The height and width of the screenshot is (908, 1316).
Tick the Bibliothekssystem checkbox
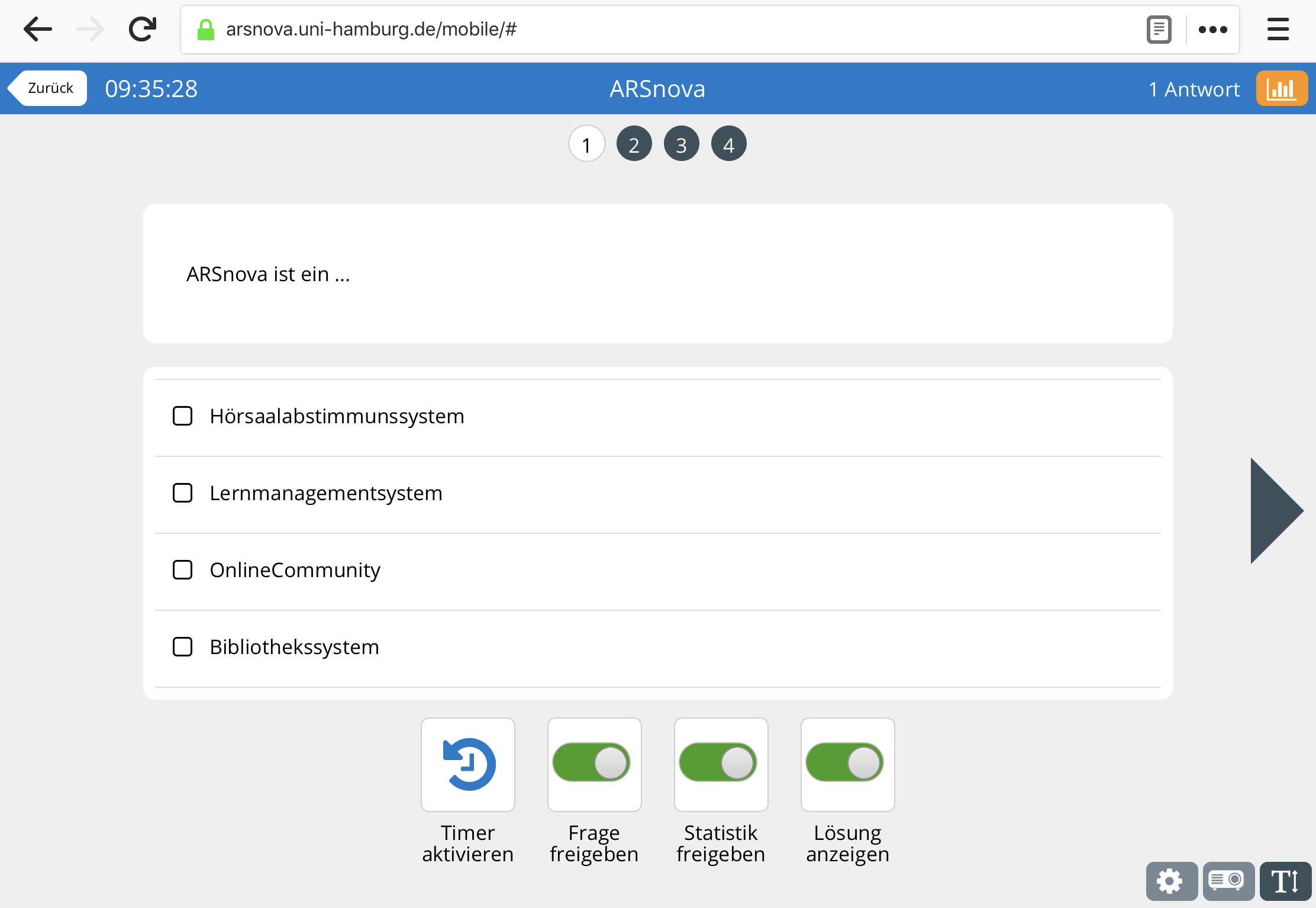click(182, 647)
